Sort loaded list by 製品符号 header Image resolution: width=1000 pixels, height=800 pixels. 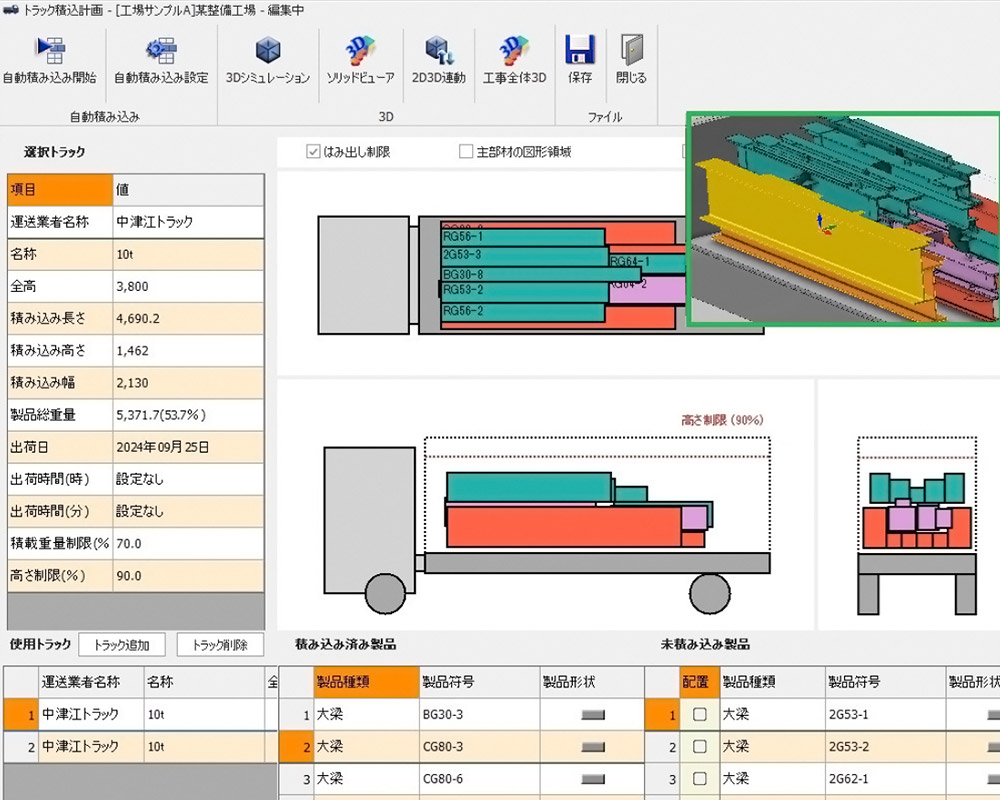[x=480, y=682]
